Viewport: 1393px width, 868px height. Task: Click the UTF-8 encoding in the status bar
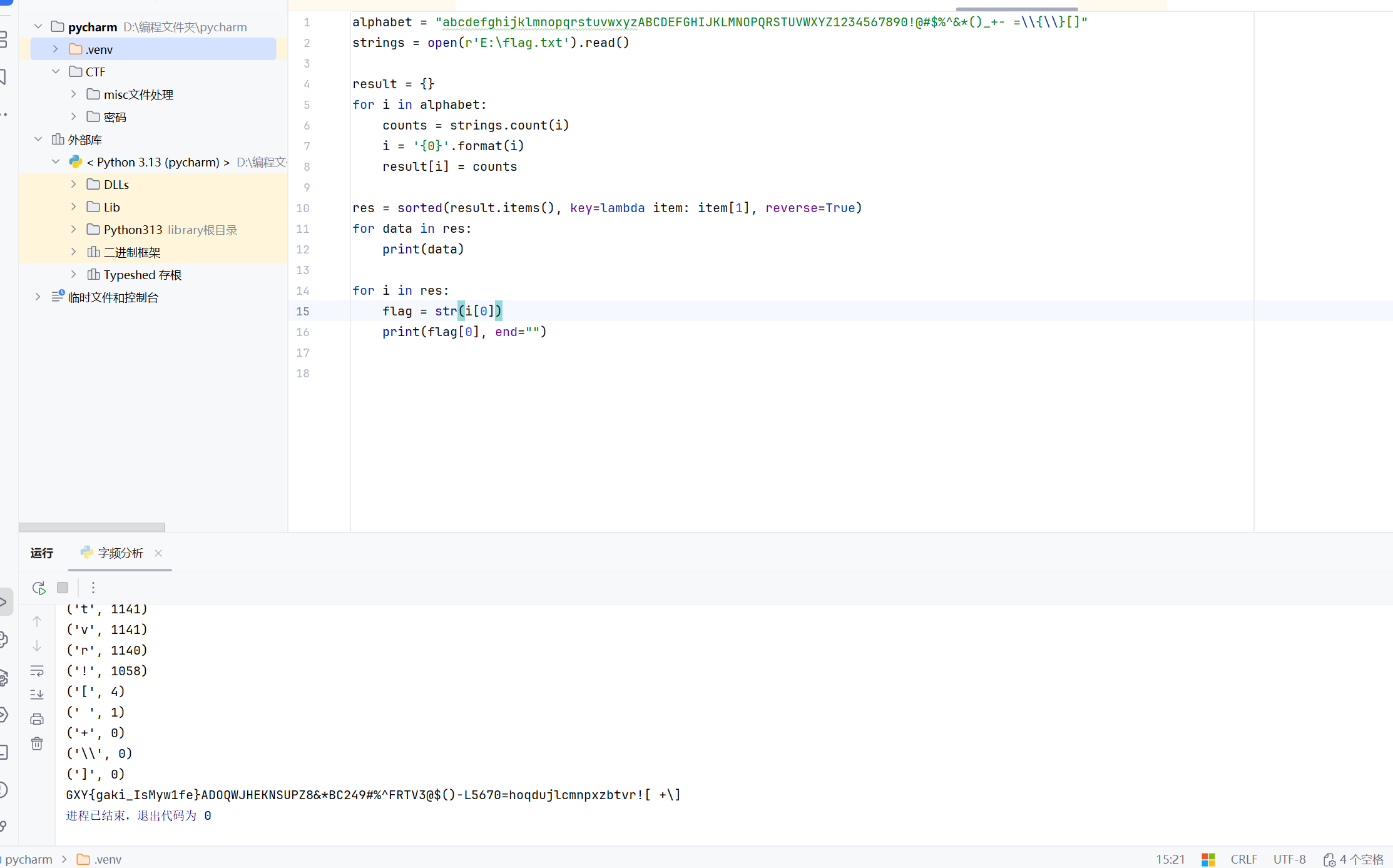click(x=1289, y=859)
